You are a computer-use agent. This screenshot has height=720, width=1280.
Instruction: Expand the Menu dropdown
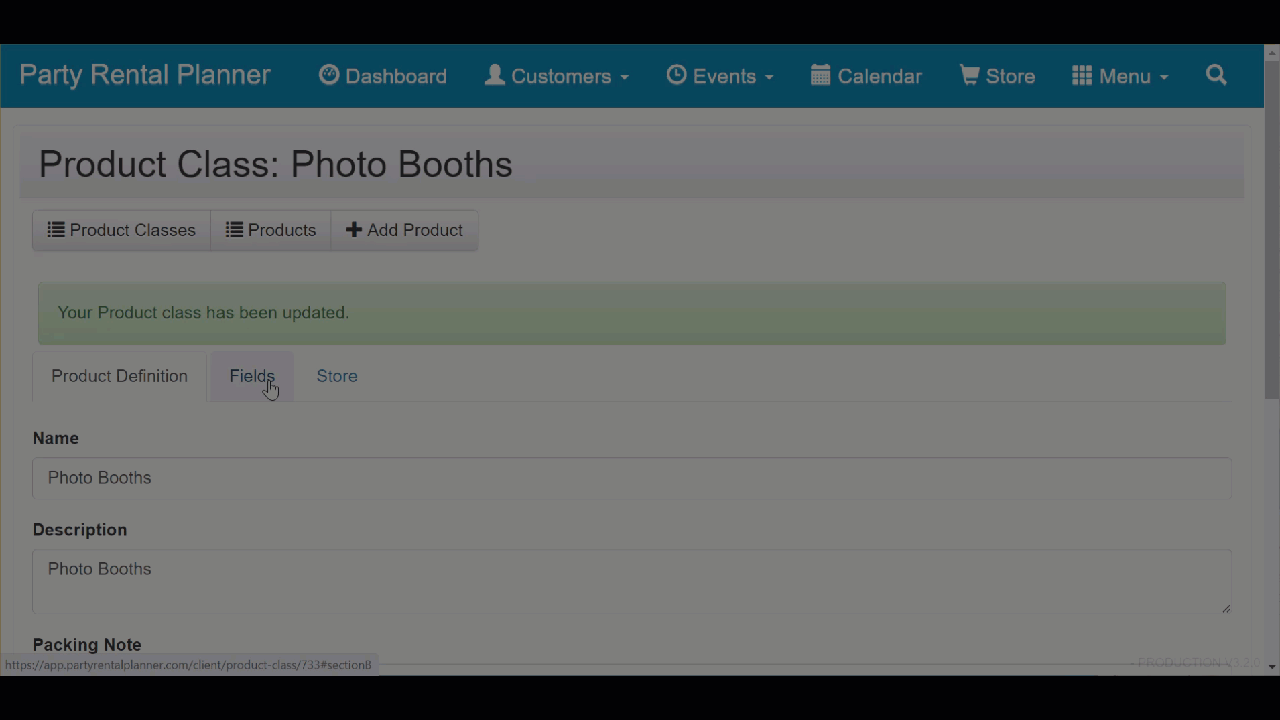1120,76
